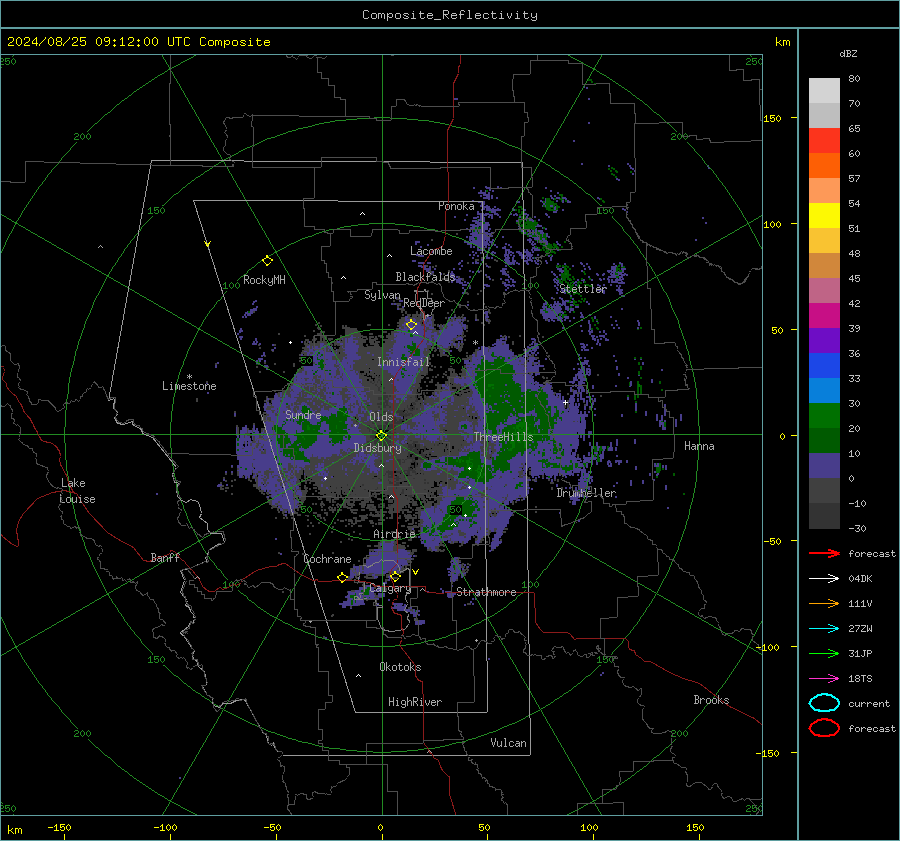Click the Strathmore label
The height and width of the screenshot is (841, 900).
(x=486, y=592)
